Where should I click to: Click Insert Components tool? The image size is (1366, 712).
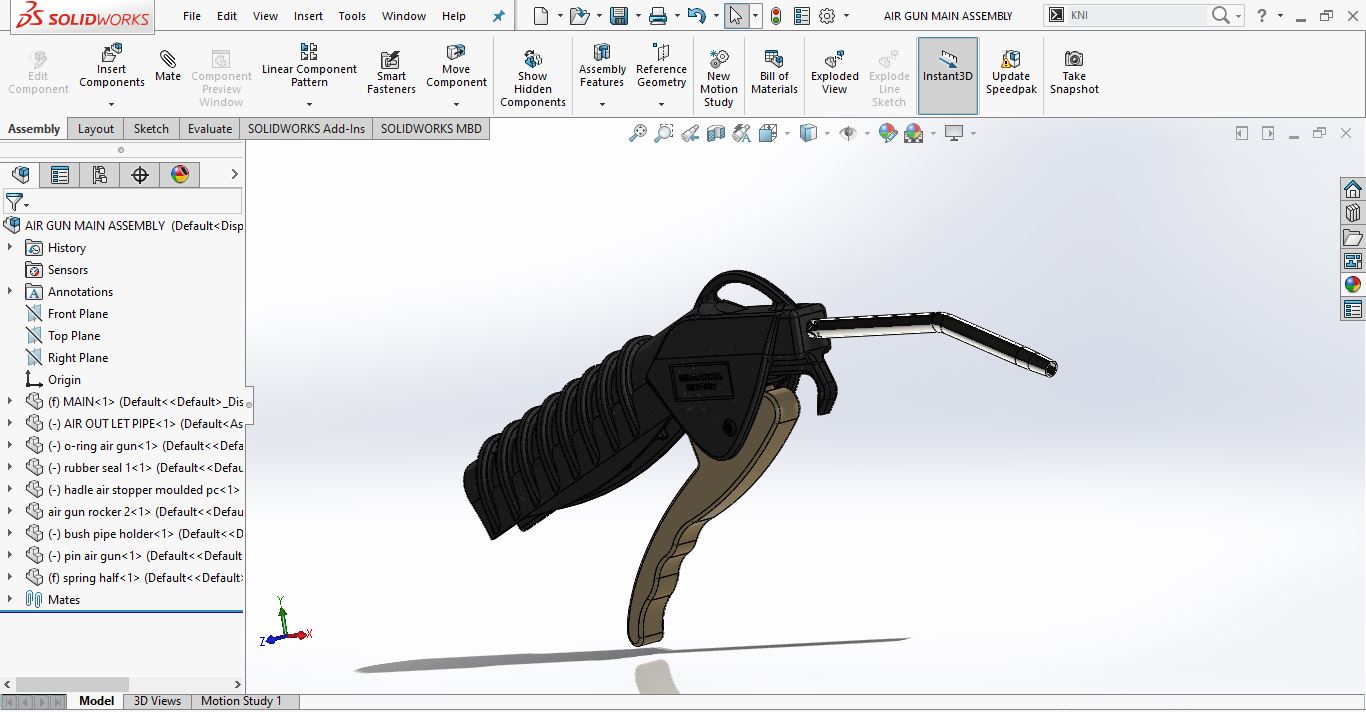(112, 66)
